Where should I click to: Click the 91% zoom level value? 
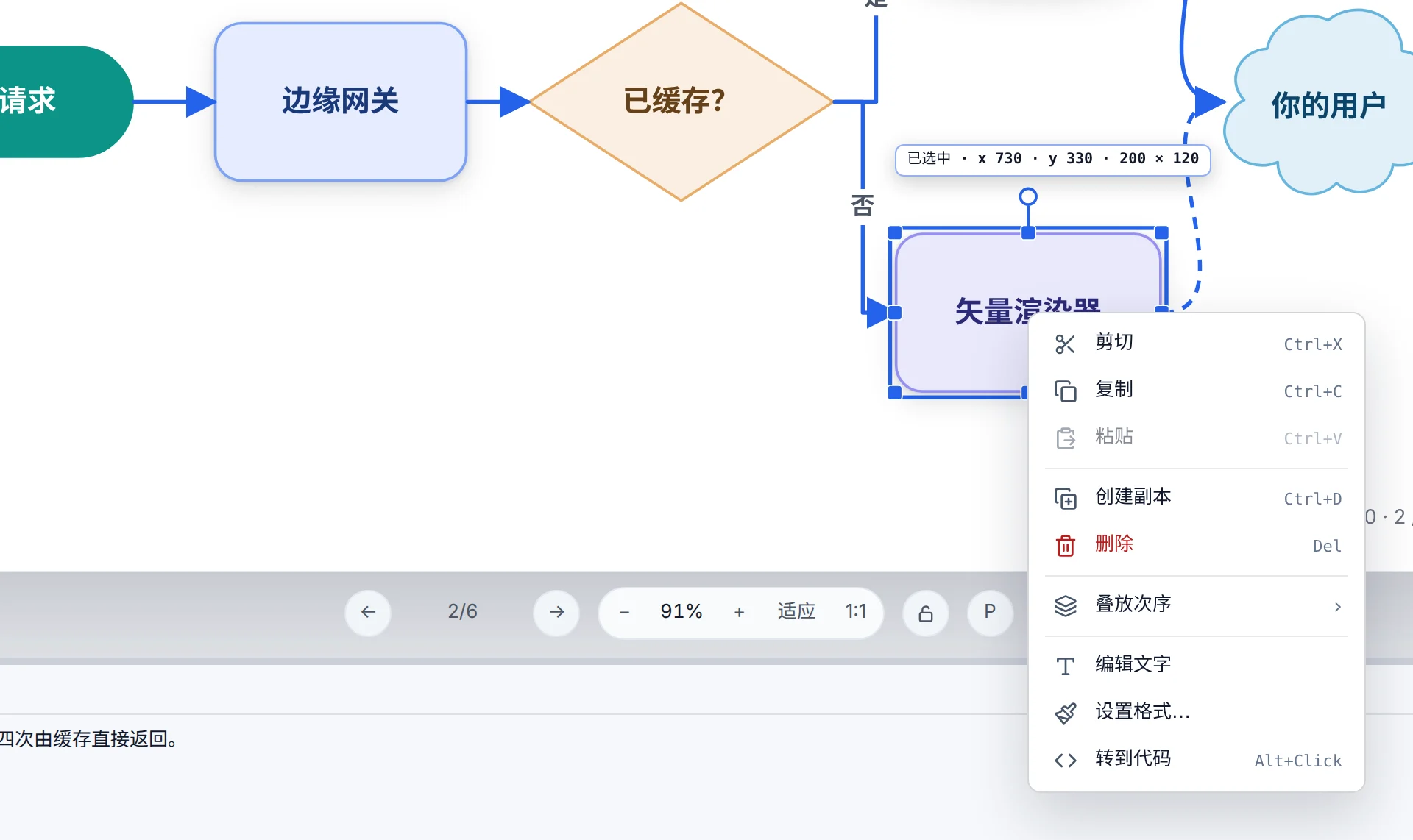click(681, 611)
